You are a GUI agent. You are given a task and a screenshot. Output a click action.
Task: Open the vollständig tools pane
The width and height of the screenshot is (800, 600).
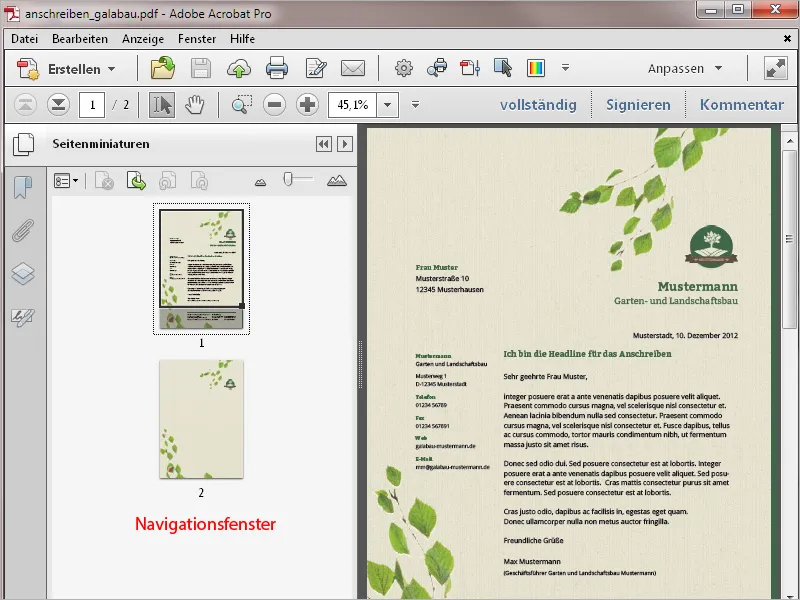(538, 105)
